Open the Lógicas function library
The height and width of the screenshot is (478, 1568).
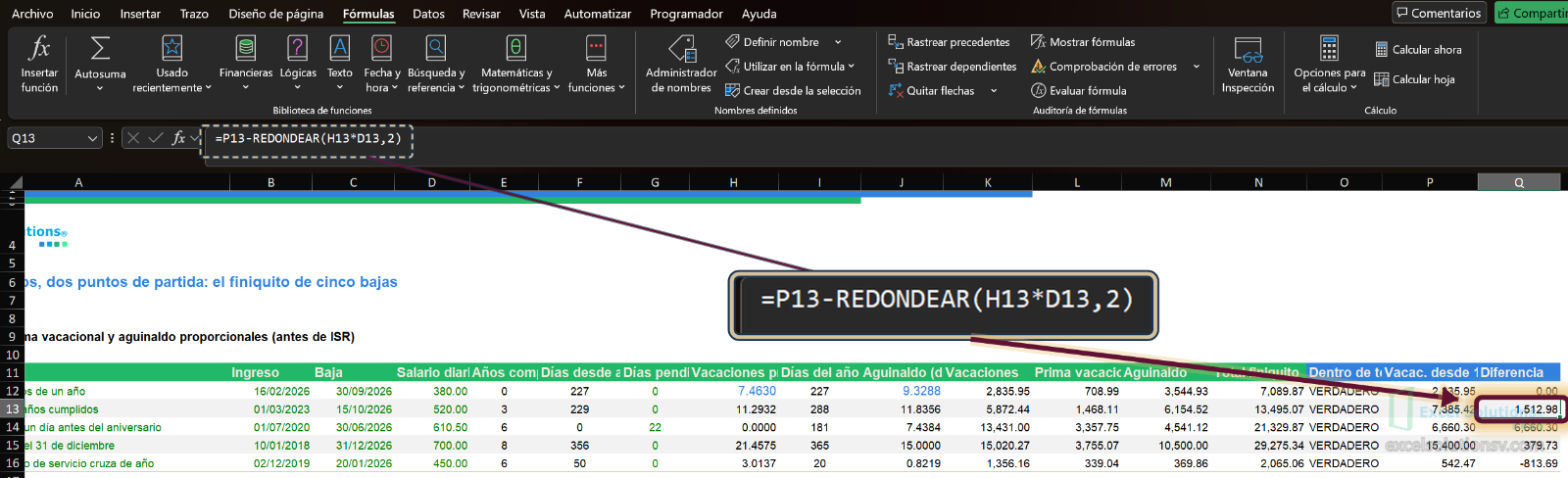298,65
